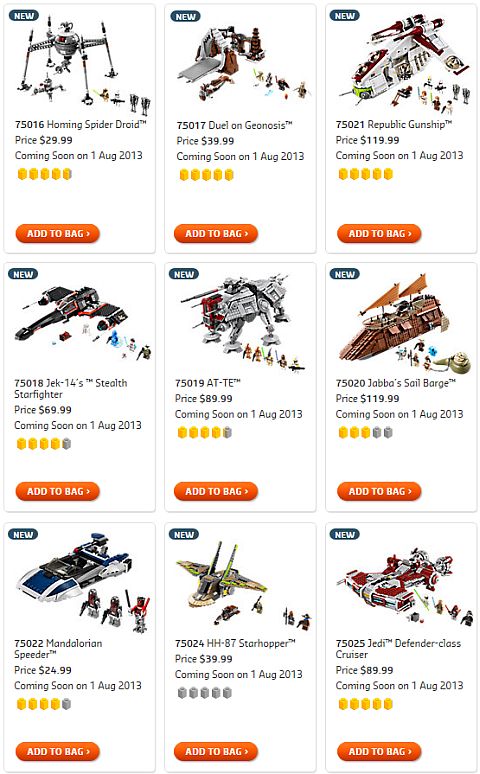This screenshot has width=480, height=774.
Task: View brick rating for Homing Spider Droid
Action: 44,174
